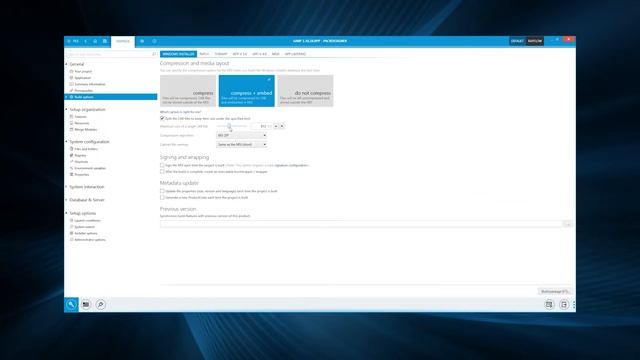640x360 pixels.
Task: Click the Build package button
Action: 555,291
